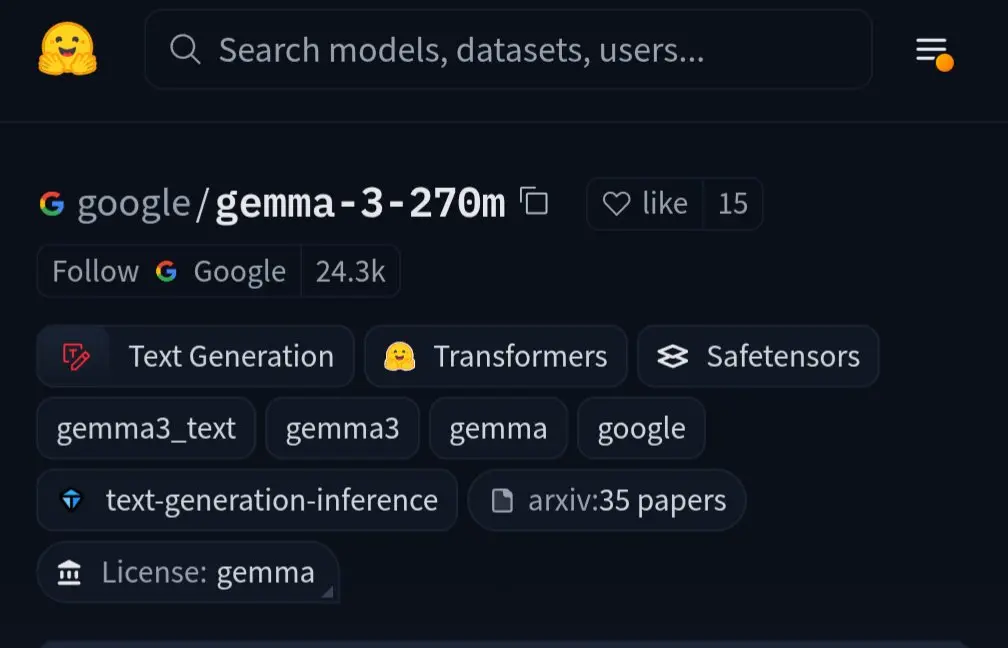Click the gemma3 tag
This screenshot has width=1008, height=648.
(342, 428)
